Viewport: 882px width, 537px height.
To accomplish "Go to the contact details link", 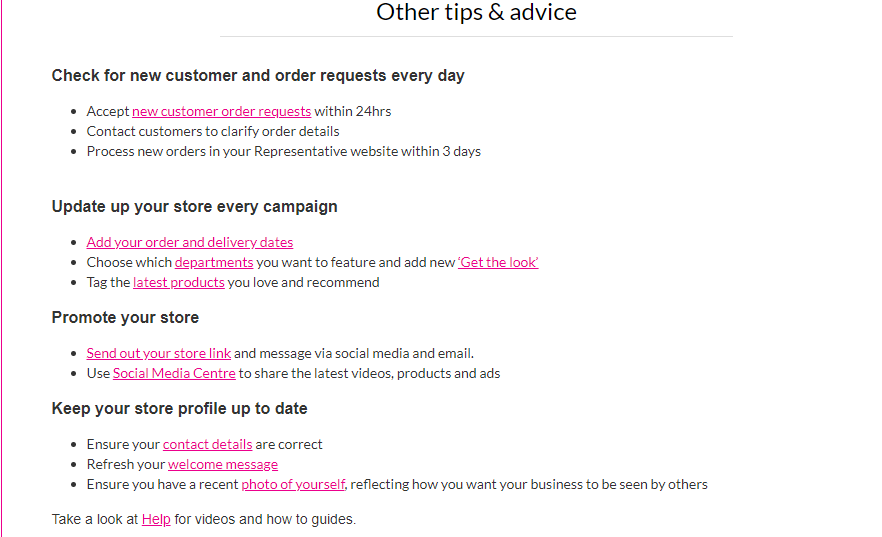I will [208, 445].
